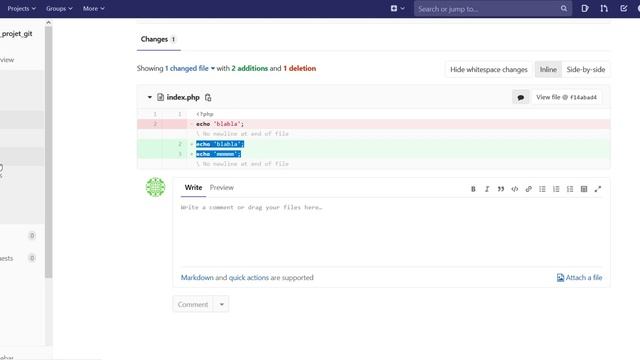The width and height of the screenshot is (640, 360).
Task: Open the More menu
Action: click(x=93, y=9)
